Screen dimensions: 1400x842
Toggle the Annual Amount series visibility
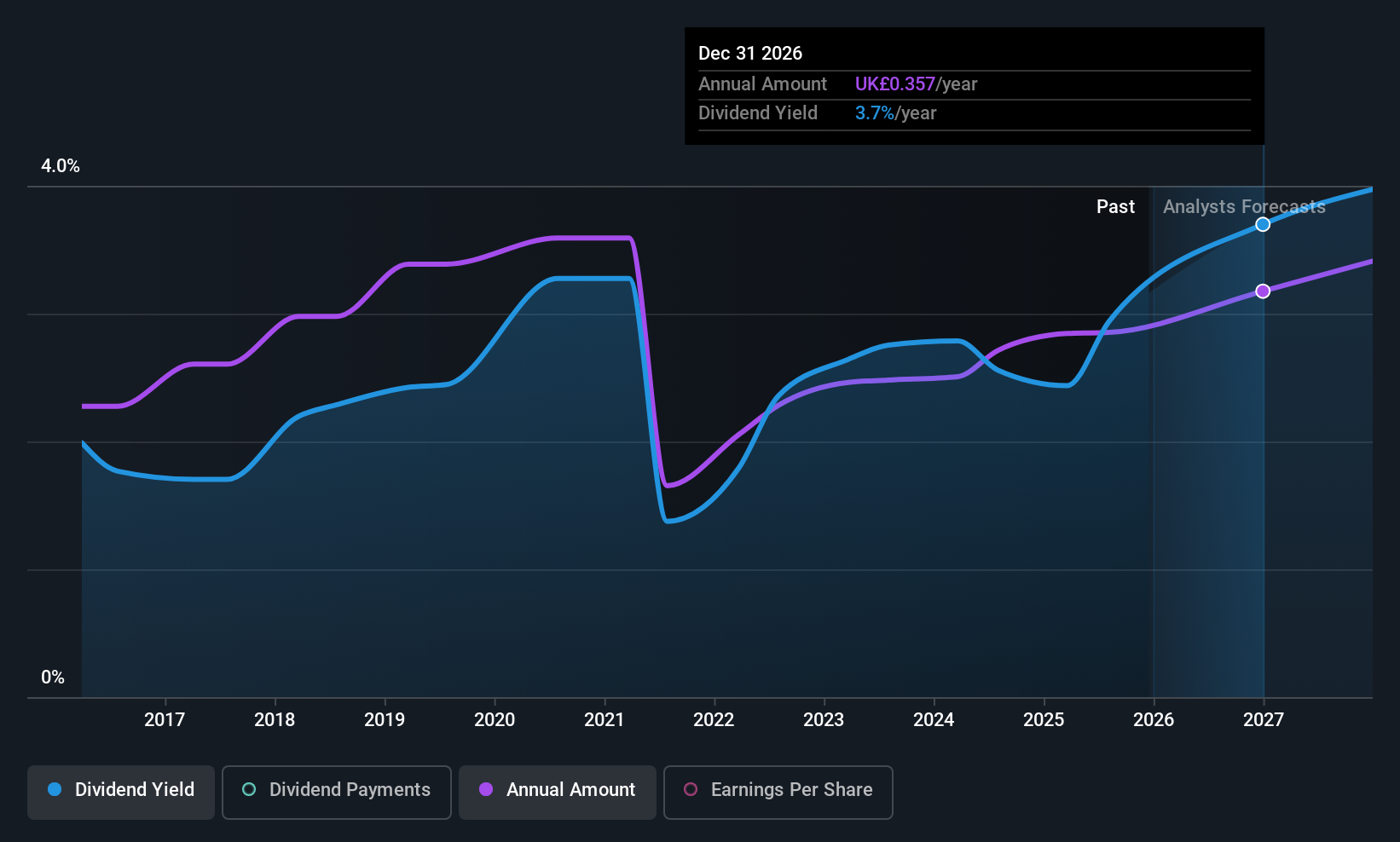557,792
